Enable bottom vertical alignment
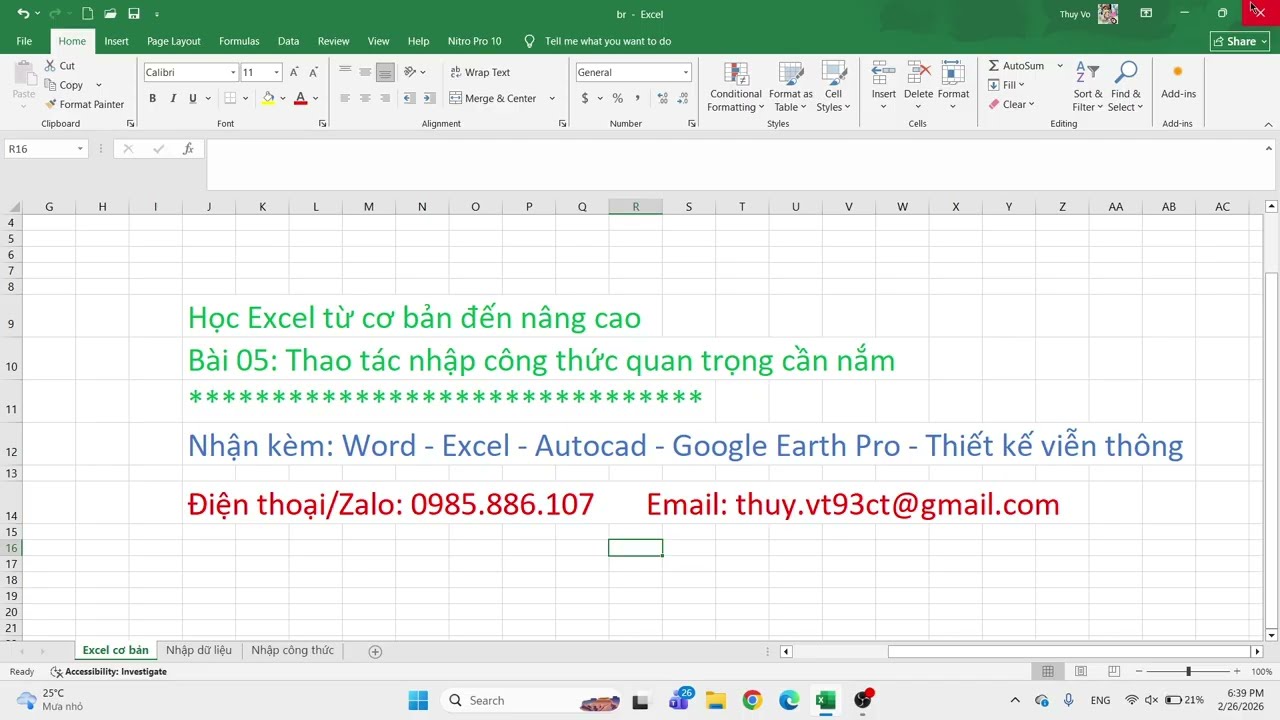1280x720 pixels. pos(385,72)
